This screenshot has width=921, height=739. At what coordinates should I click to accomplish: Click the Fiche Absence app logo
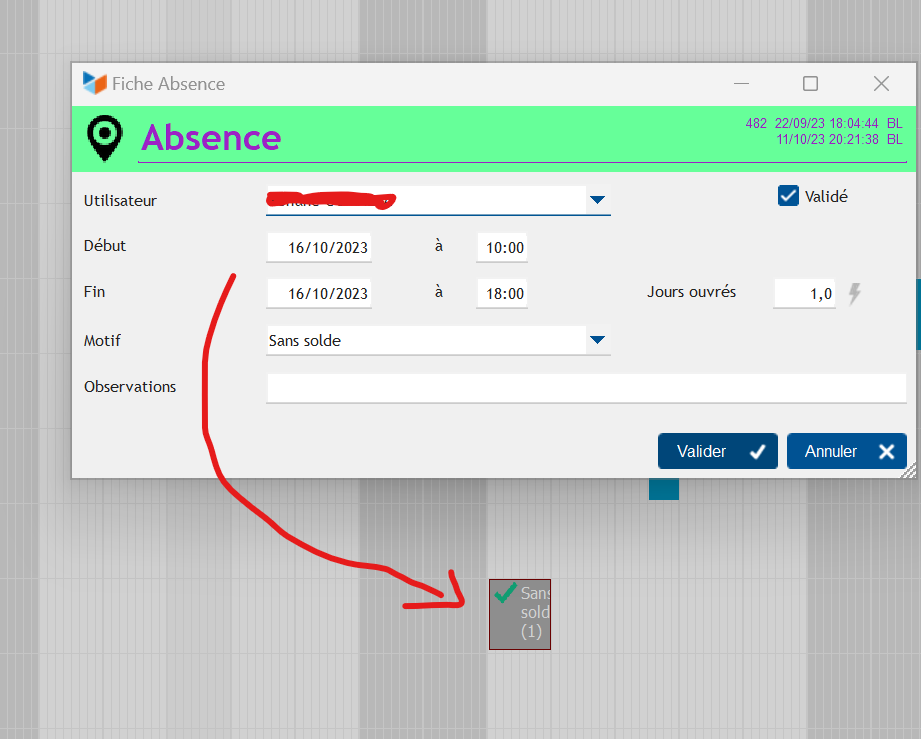[x=94, y=84]
